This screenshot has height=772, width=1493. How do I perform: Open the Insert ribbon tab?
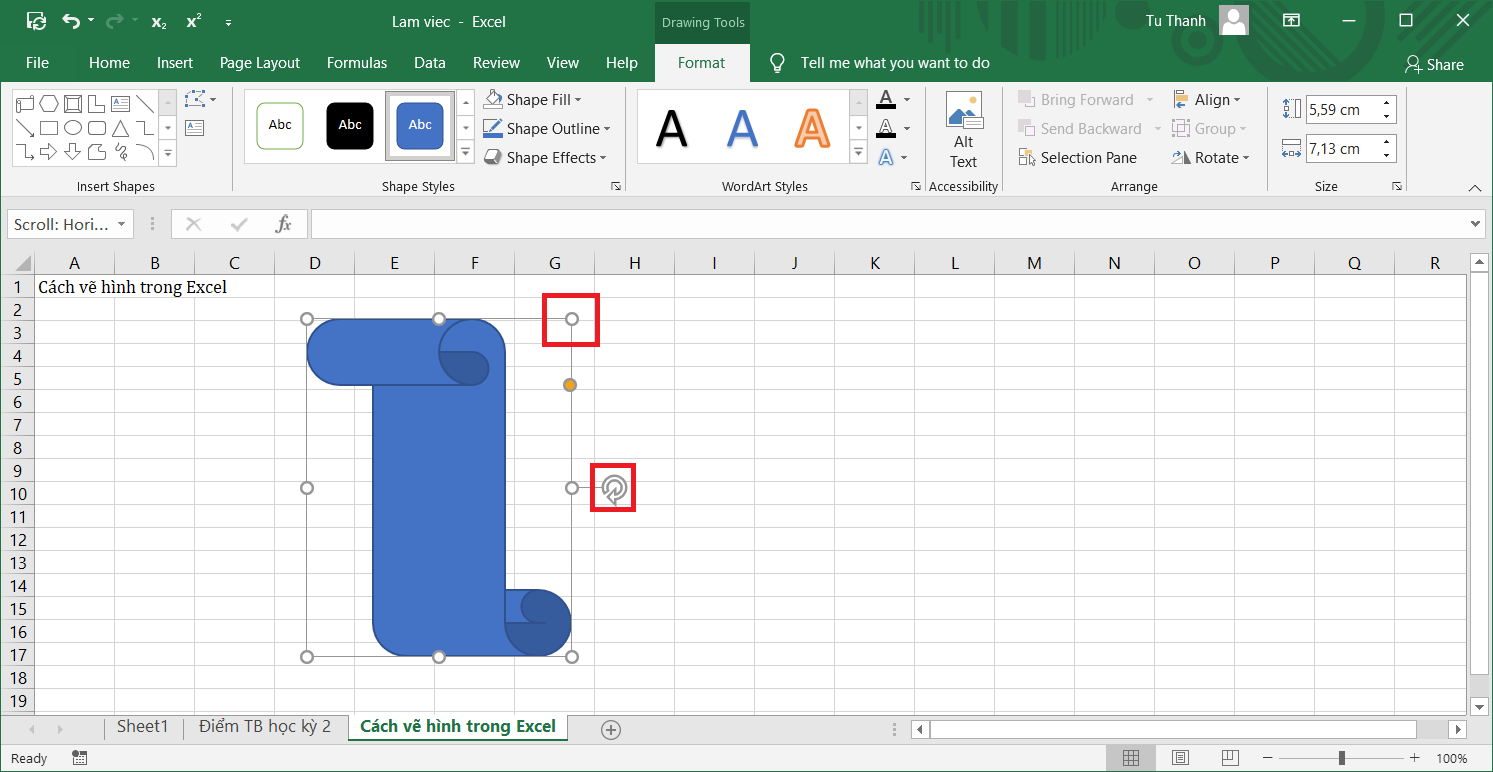(175, 63)
